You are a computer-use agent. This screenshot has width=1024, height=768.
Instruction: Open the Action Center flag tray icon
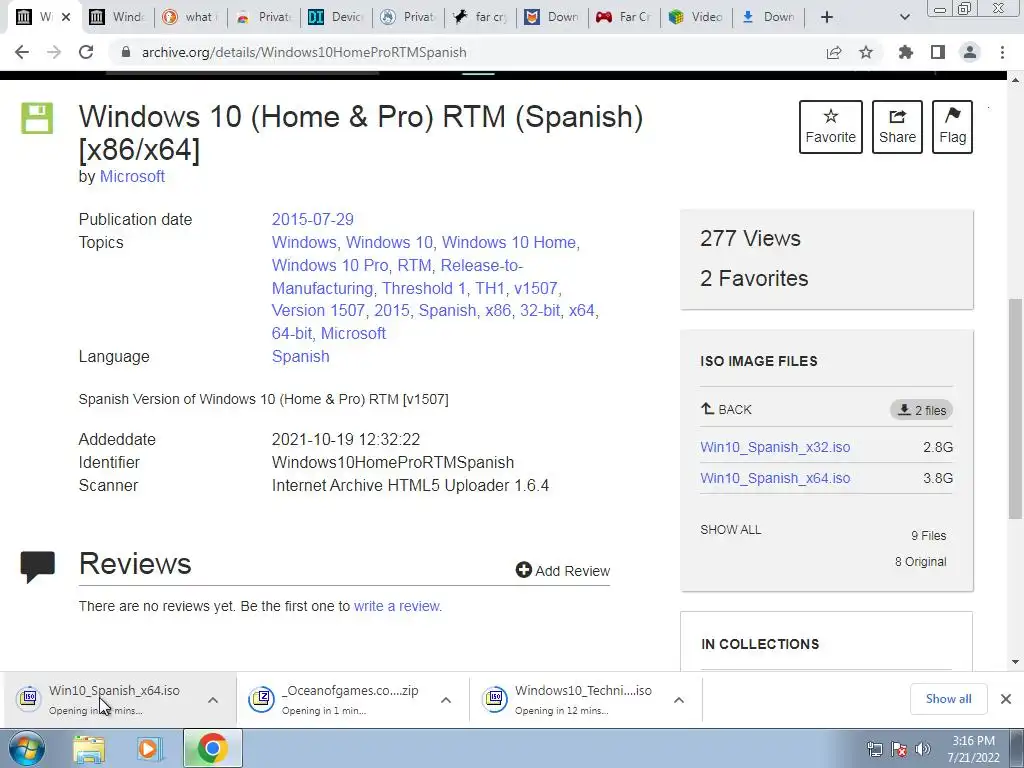[899, 749]
